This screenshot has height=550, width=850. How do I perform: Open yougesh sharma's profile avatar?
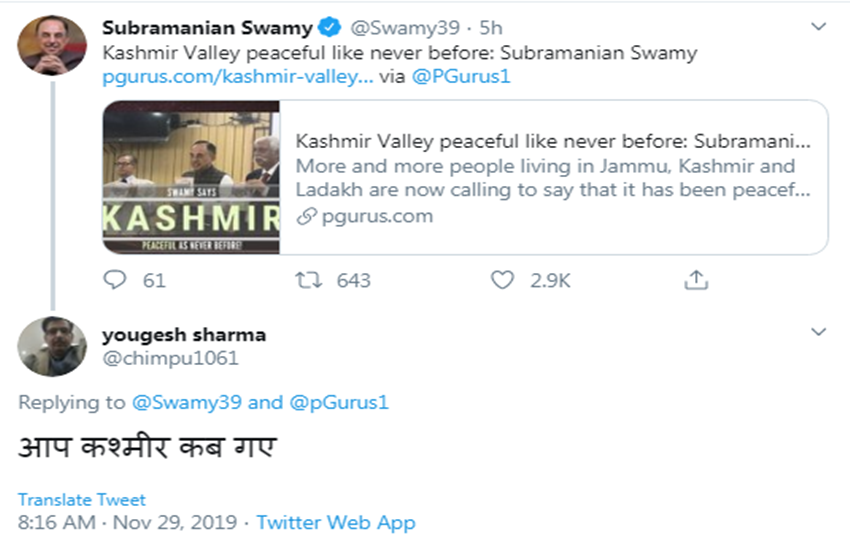pyautogui.click(x=46, y=346)
